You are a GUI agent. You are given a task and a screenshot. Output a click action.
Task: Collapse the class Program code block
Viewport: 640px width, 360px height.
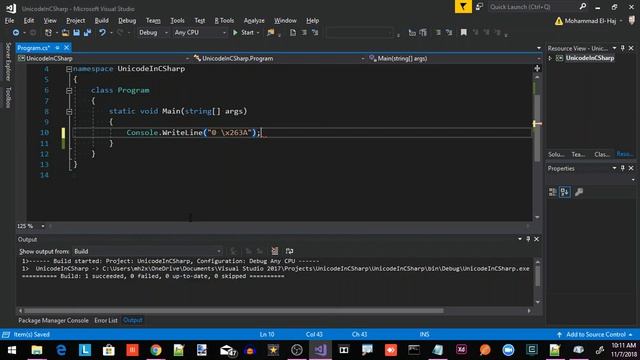coord(69,90)
